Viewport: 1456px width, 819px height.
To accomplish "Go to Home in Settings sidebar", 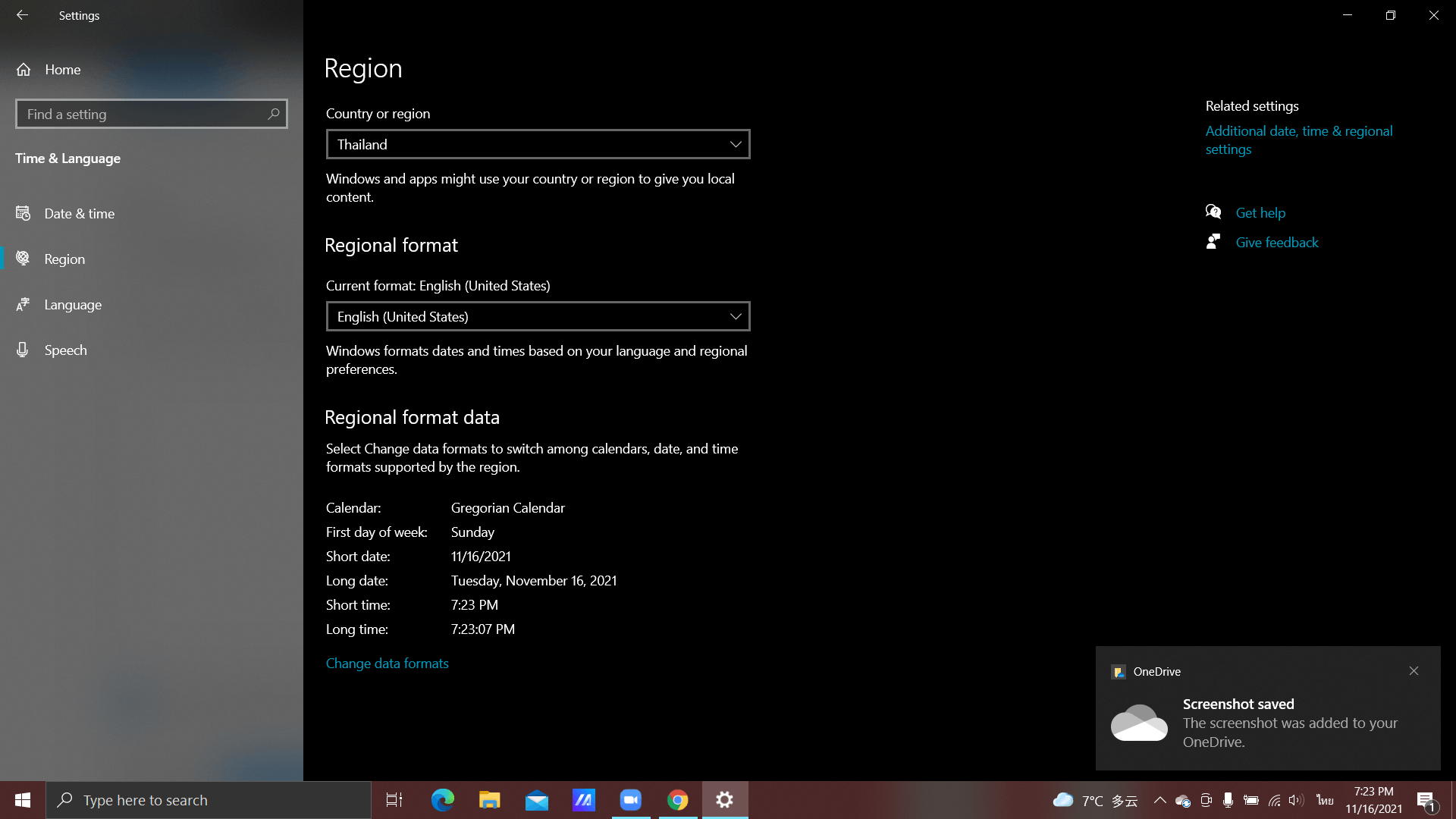I will click(62, 69).
